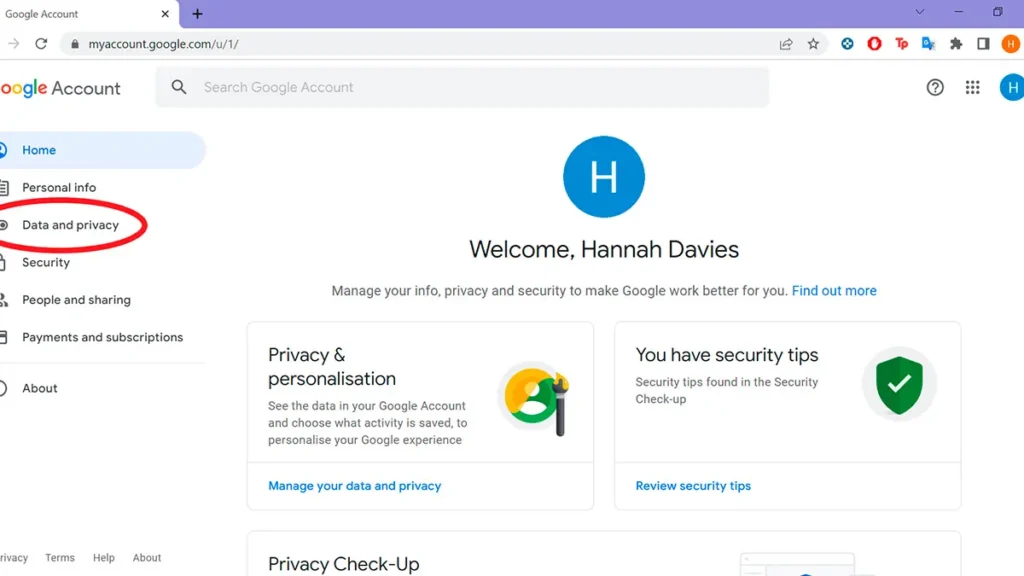This screenshot has width=1024, height=576.
Task: Open the Google Translate extension icon
Action: 929,44
